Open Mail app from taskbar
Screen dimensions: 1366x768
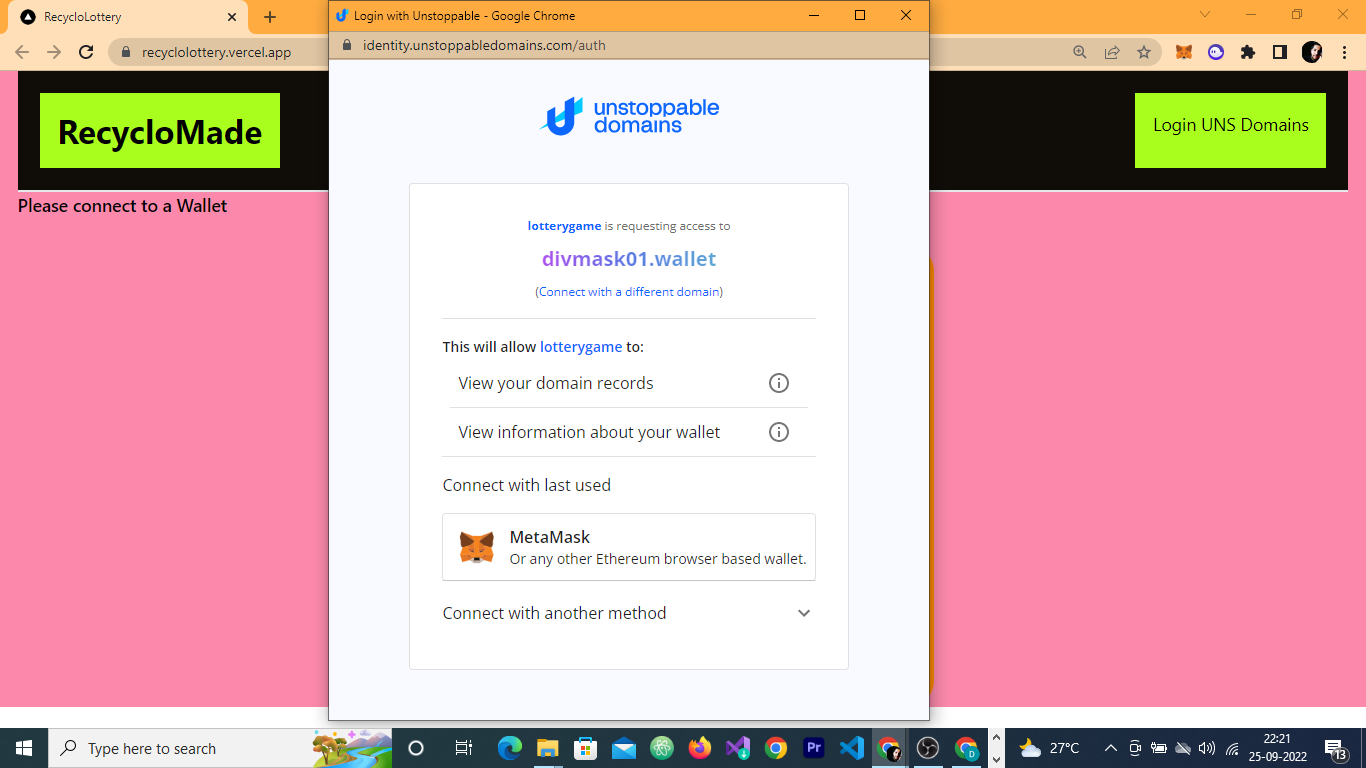[624, 748]
